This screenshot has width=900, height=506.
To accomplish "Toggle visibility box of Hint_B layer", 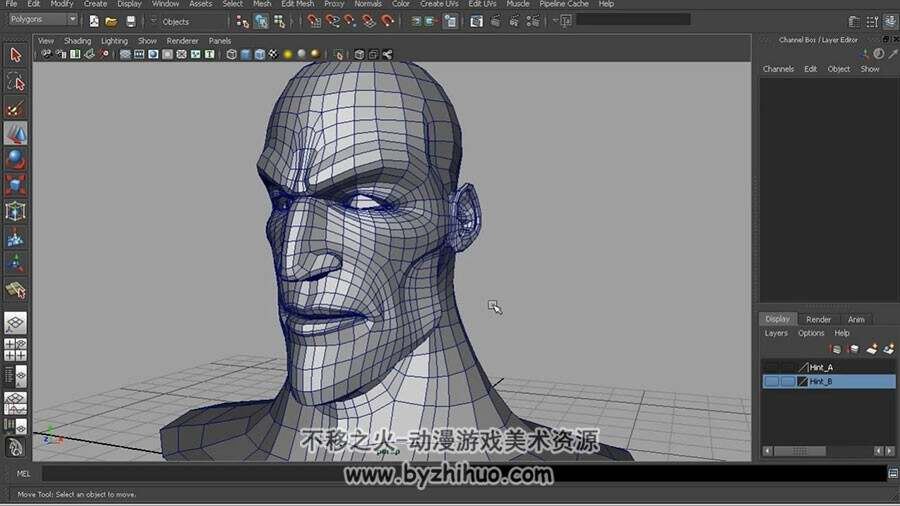I will (x=771, y=382).
